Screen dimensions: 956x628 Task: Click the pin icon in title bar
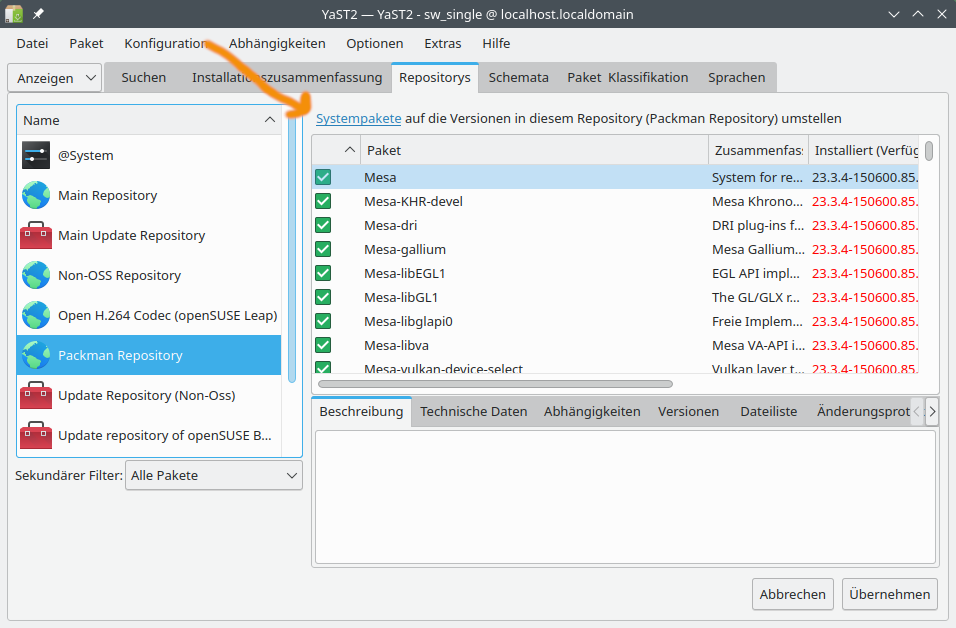(x=38, y=15)
